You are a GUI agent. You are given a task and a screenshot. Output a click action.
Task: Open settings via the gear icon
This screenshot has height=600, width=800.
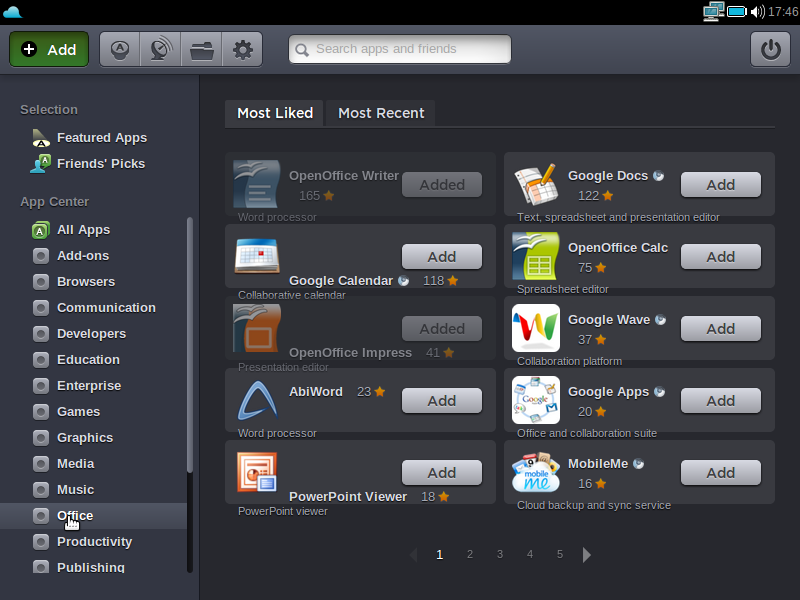[242, 49]
